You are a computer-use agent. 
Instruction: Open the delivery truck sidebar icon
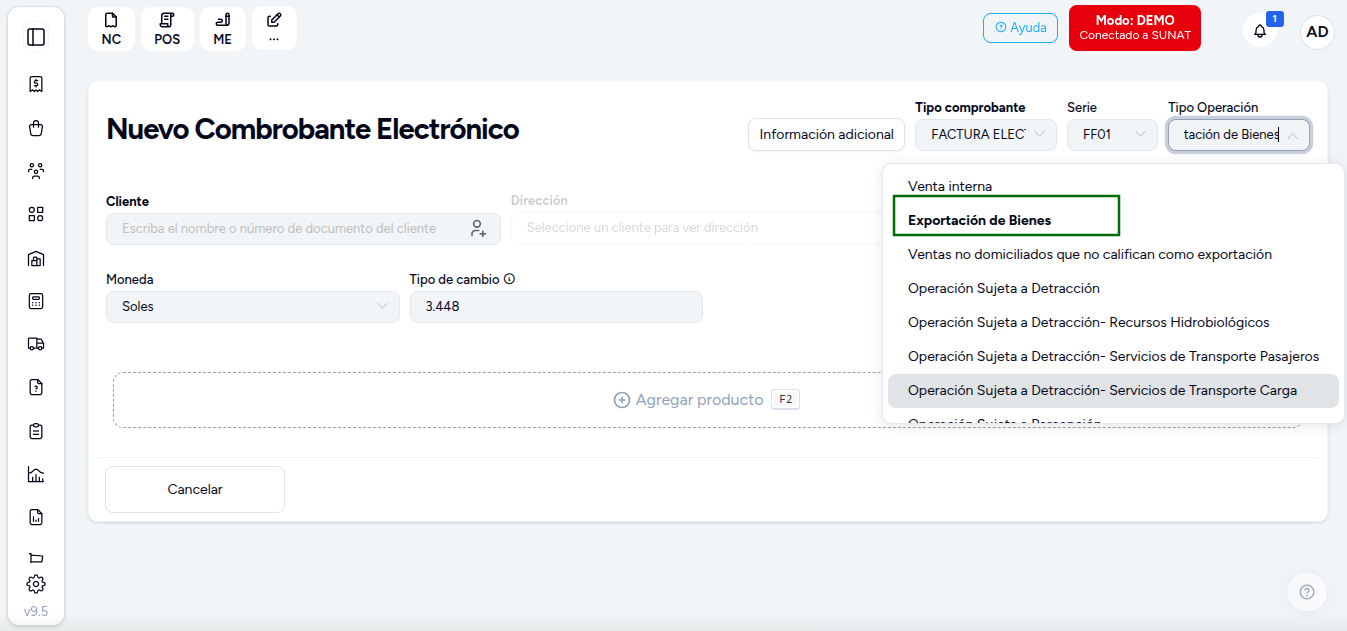pyautogui.click(x=36, y=344)
